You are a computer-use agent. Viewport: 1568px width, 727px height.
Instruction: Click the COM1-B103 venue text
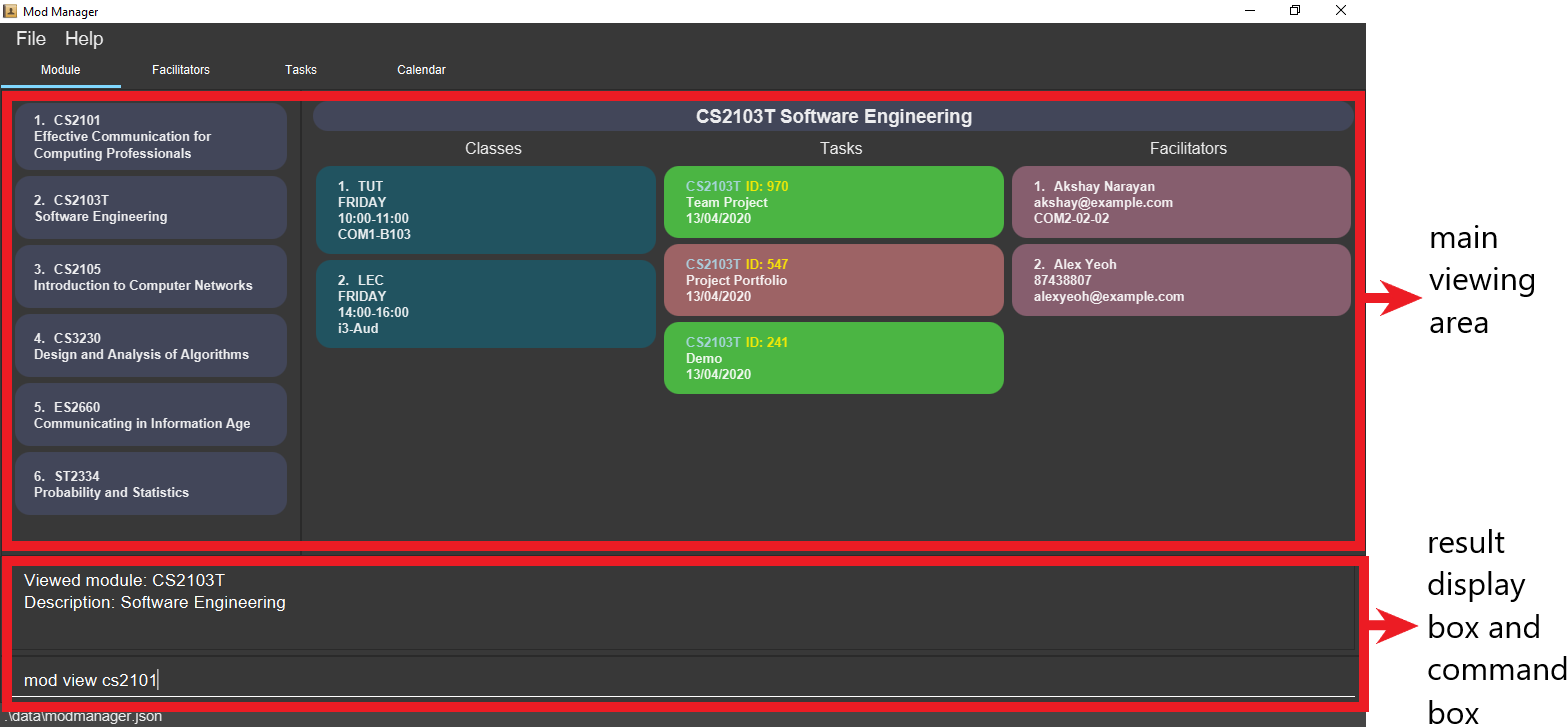coord(374,234)
